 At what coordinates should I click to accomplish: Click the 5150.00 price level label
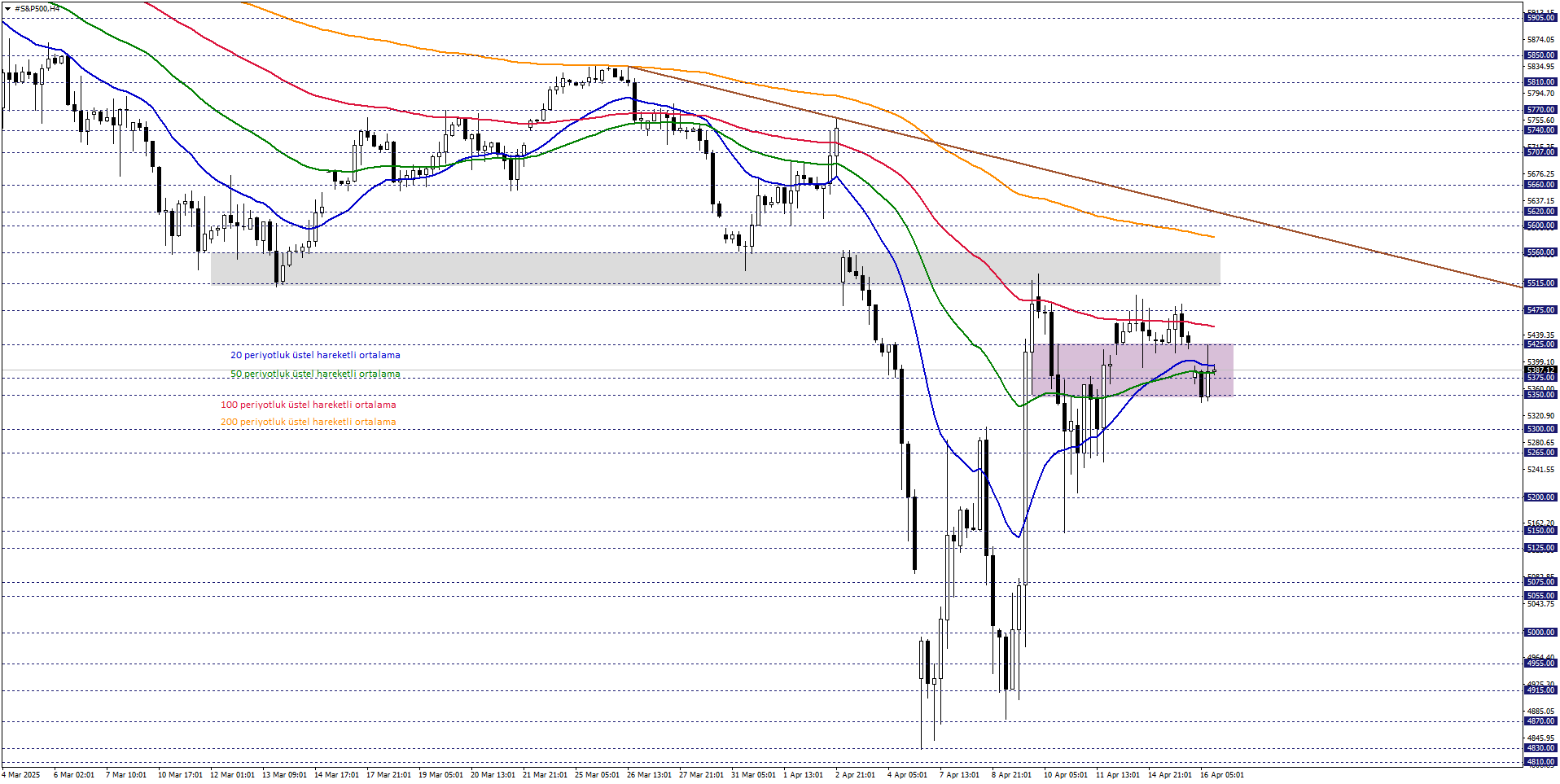tap(1540, 531)
